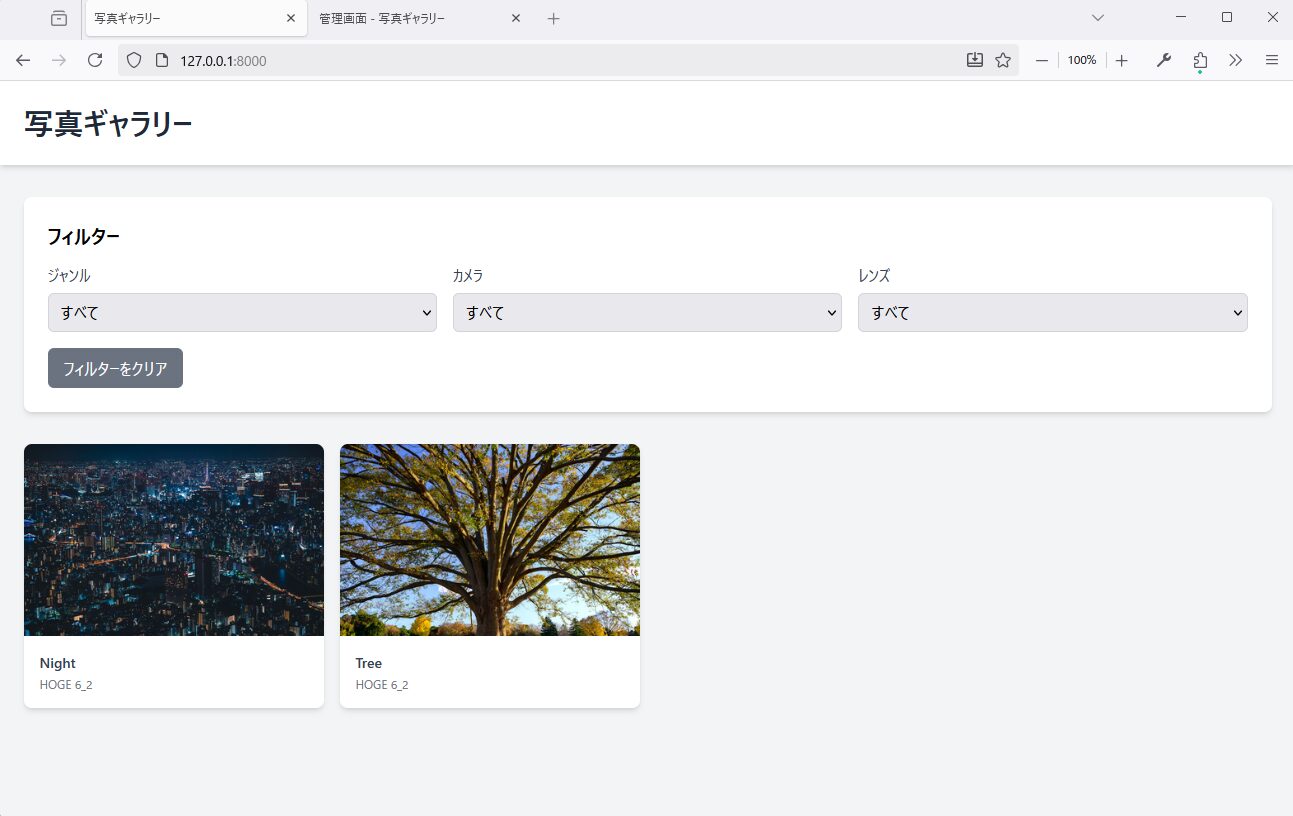1293x816 pixels.
Task: Open a new browser tab
Action: 554,18
